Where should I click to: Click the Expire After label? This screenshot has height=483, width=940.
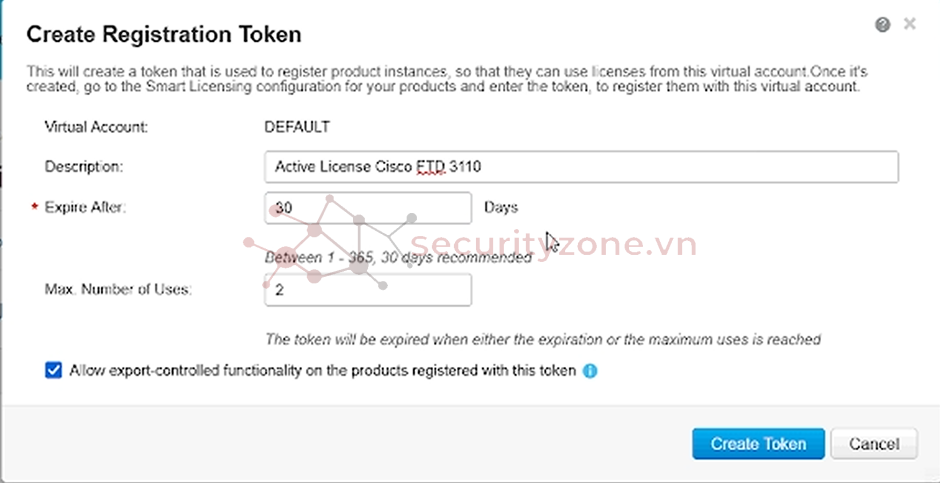click(85, 208)
